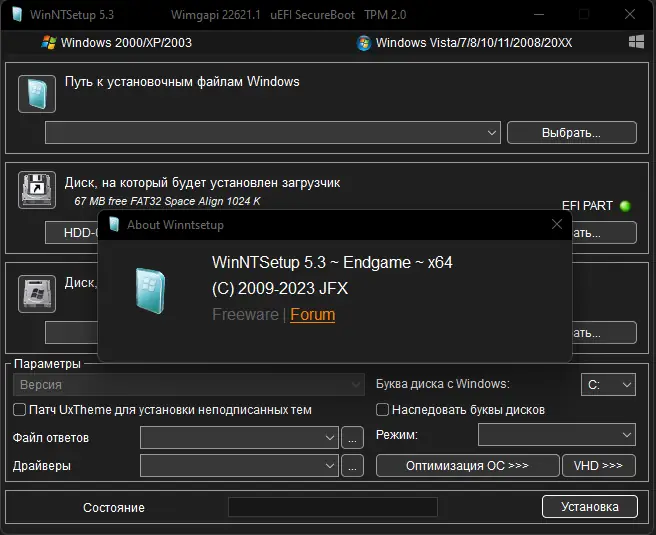Image resolution: width=656 pixels, height=535 pixels.
Task: Click the Windows logo icon at top right
Action: (x=636, y=42)
